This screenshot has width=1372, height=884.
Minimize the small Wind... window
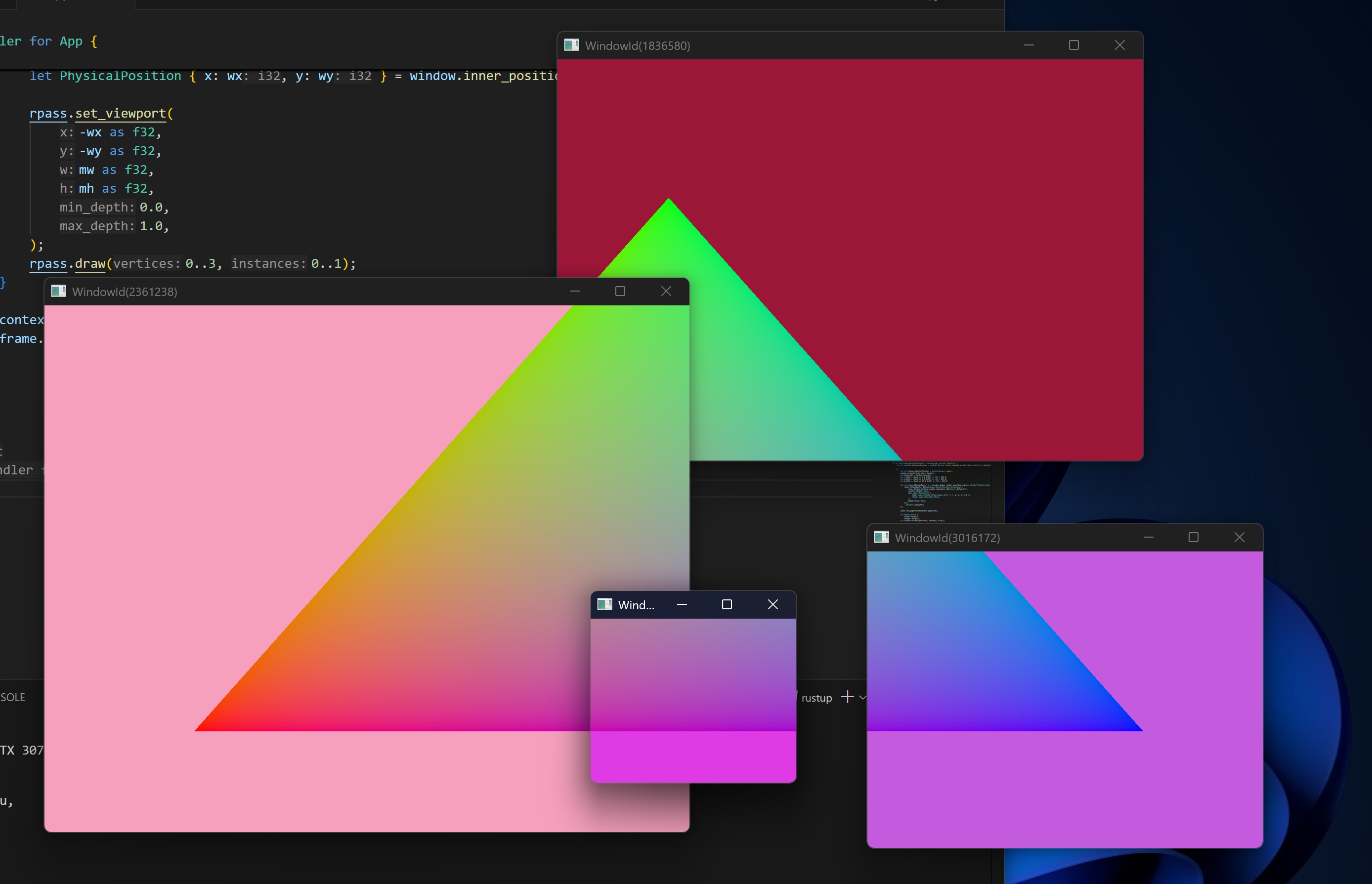click(x=682, y=604)
